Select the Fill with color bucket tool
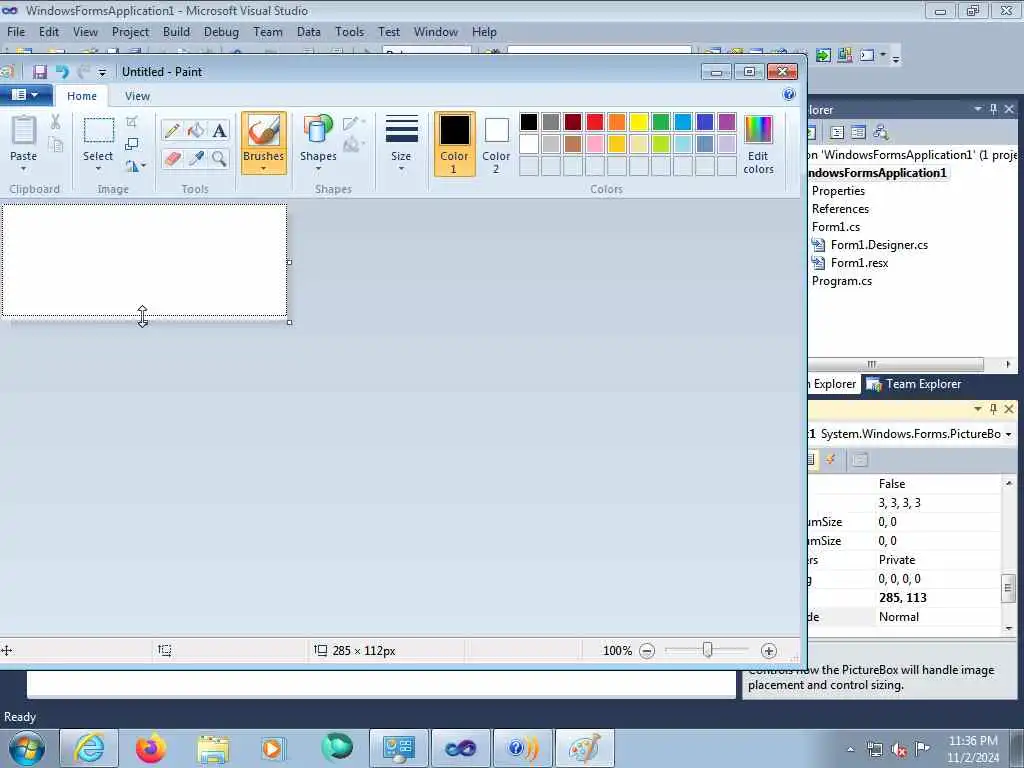Image resolution: width=1024 pixels, height=768 pixels. pos(195,130)
